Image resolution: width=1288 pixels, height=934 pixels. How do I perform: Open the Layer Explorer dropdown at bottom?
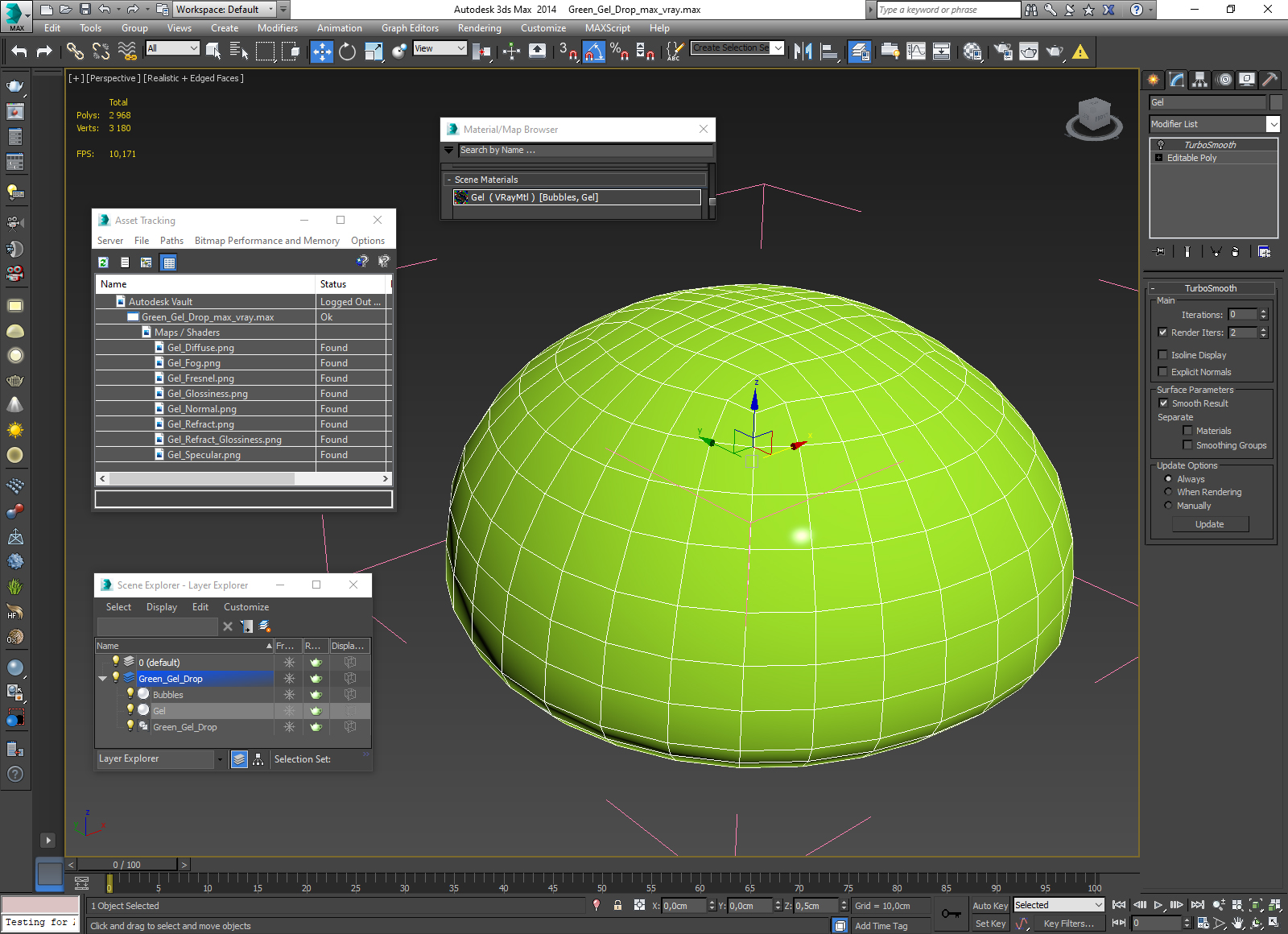pyautogui.click(x=220, y=759)
